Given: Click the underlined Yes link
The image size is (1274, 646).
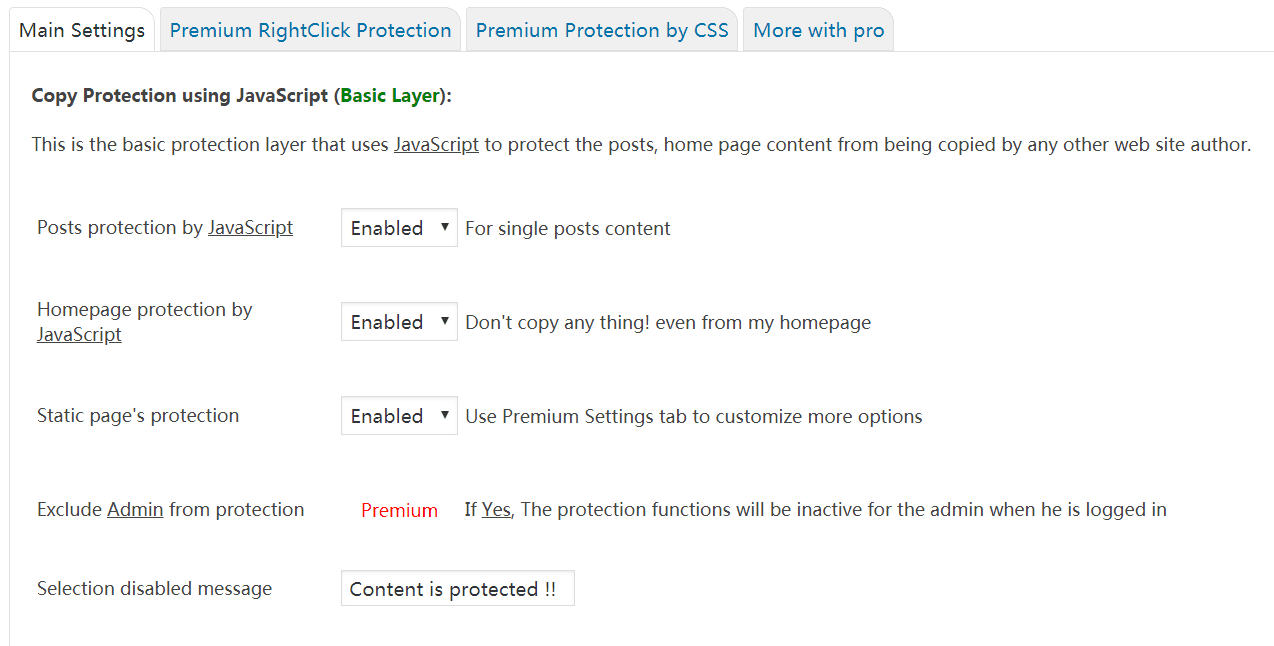Looking at the screenshot, I should (496, 510).
